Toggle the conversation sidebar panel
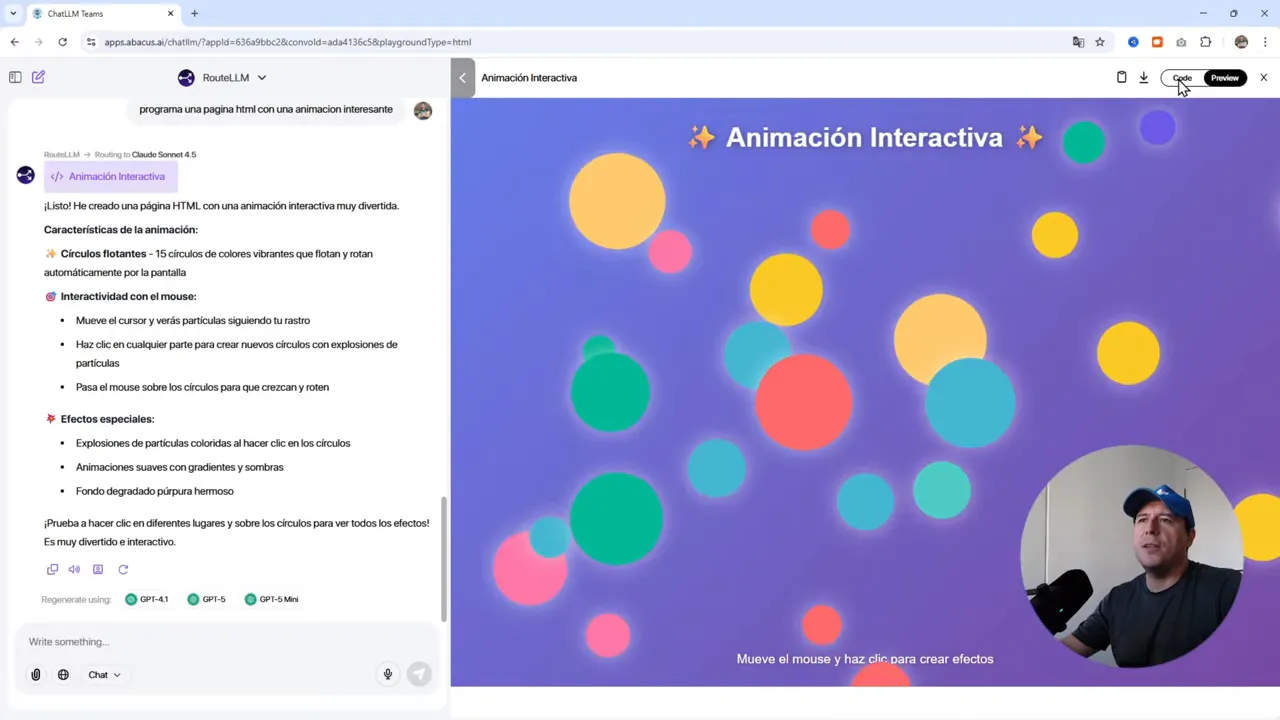The width and height of the screenshot is (1280, 720). [15, 77]
